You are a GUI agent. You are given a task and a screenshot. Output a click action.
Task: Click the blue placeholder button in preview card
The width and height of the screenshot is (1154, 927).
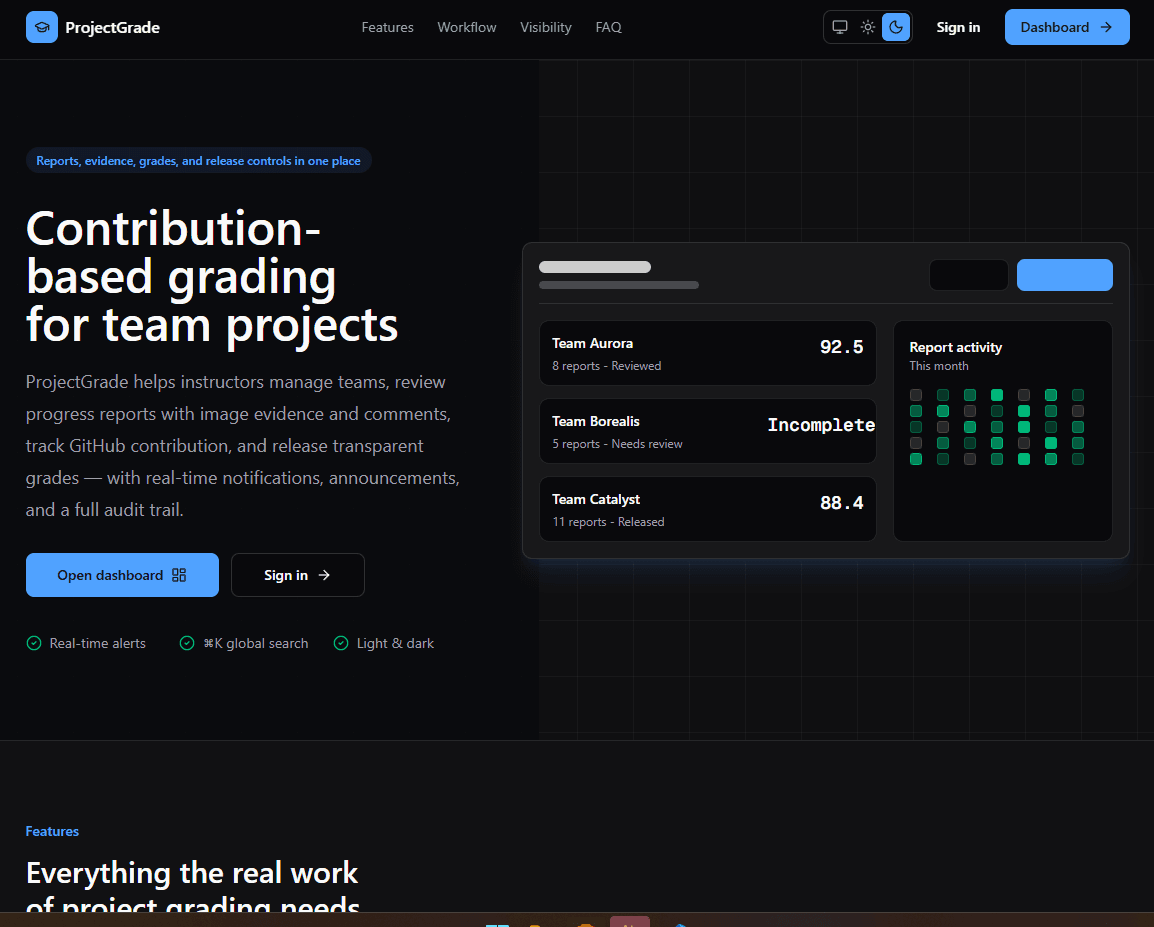coord(1064,274)
